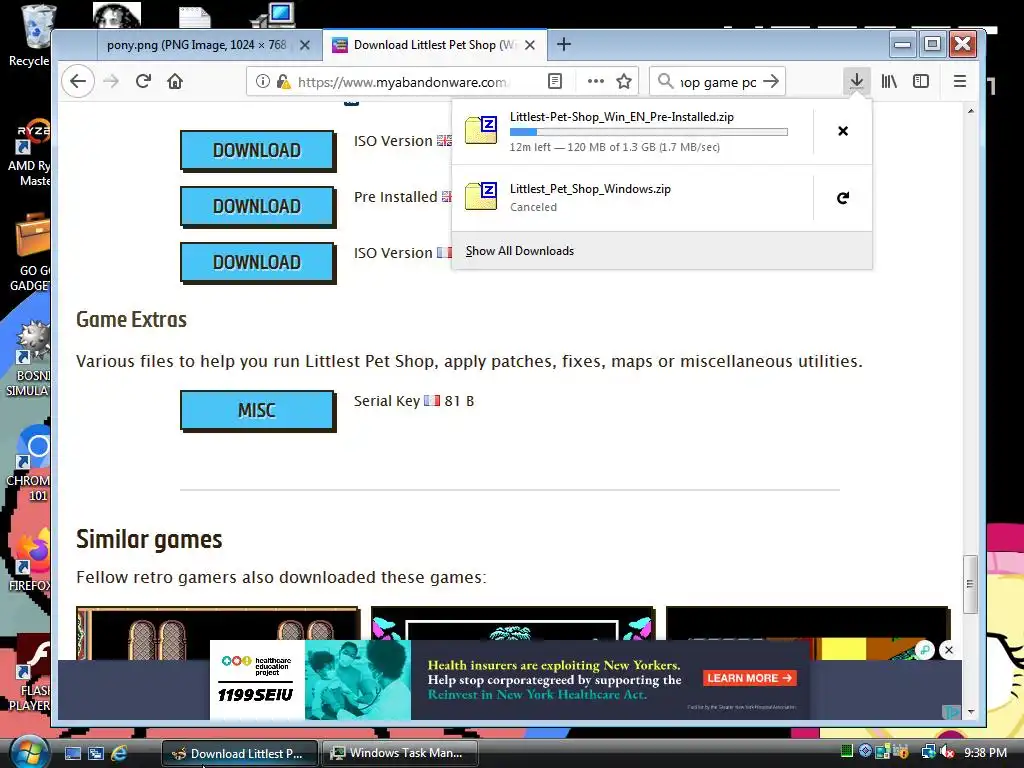Click the address bar URL field

point(401,82)
